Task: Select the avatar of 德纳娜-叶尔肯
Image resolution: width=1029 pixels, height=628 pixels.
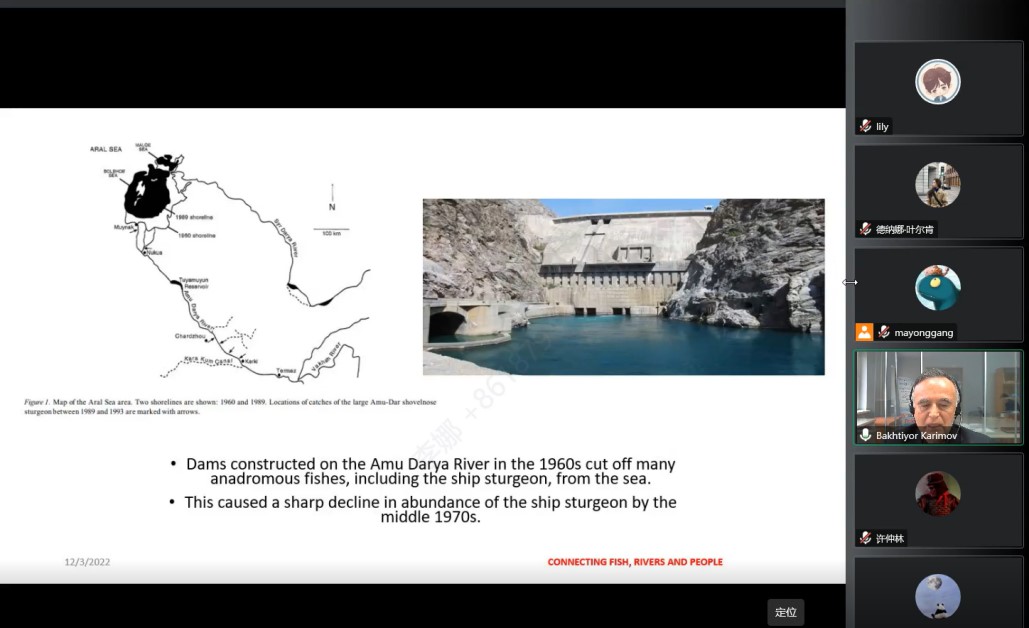Action: (937, 185)
